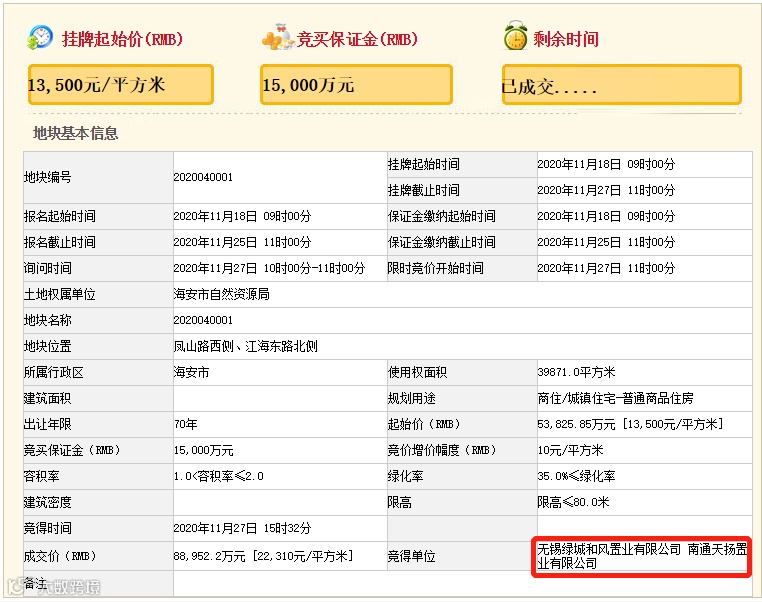Click the 竞买保证金(RMB) heading
The width and height of the screenshot is (762, 602).
point(357,39)
